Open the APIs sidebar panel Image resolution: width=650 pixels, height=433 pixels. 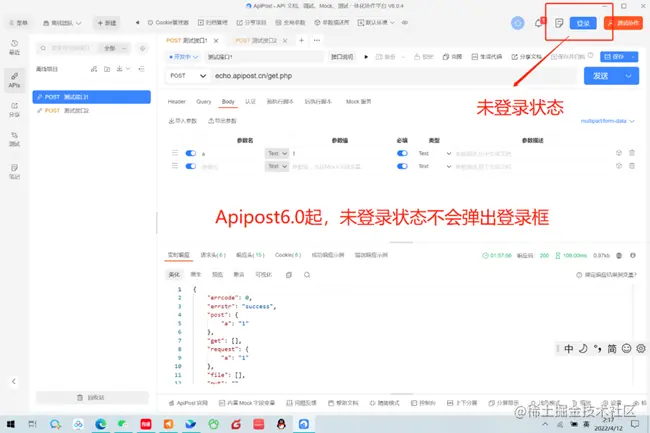click(x=15, y=80)
